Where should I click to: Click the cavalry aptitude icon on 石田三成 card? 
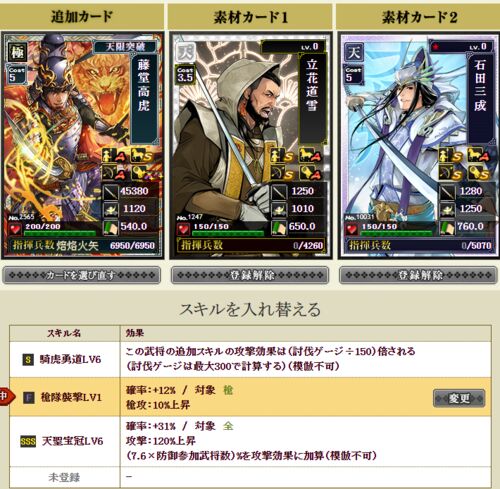478,156
